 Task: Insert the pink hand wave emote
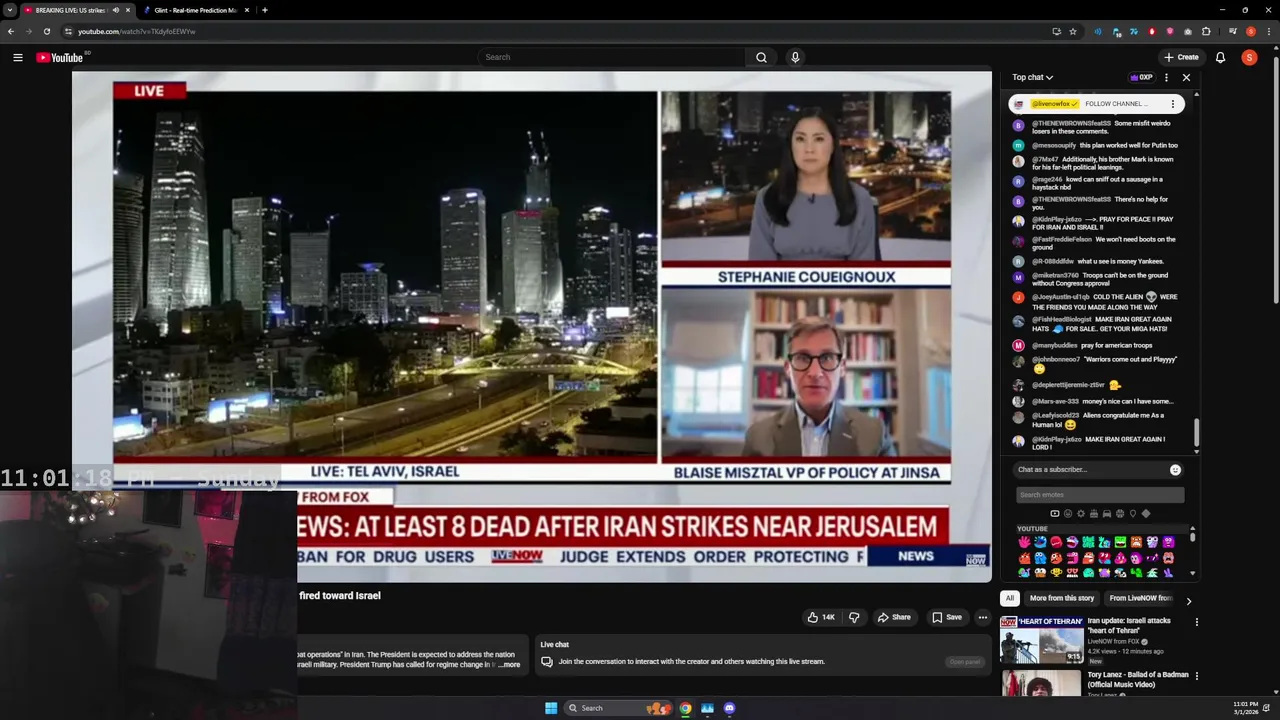1024,542
